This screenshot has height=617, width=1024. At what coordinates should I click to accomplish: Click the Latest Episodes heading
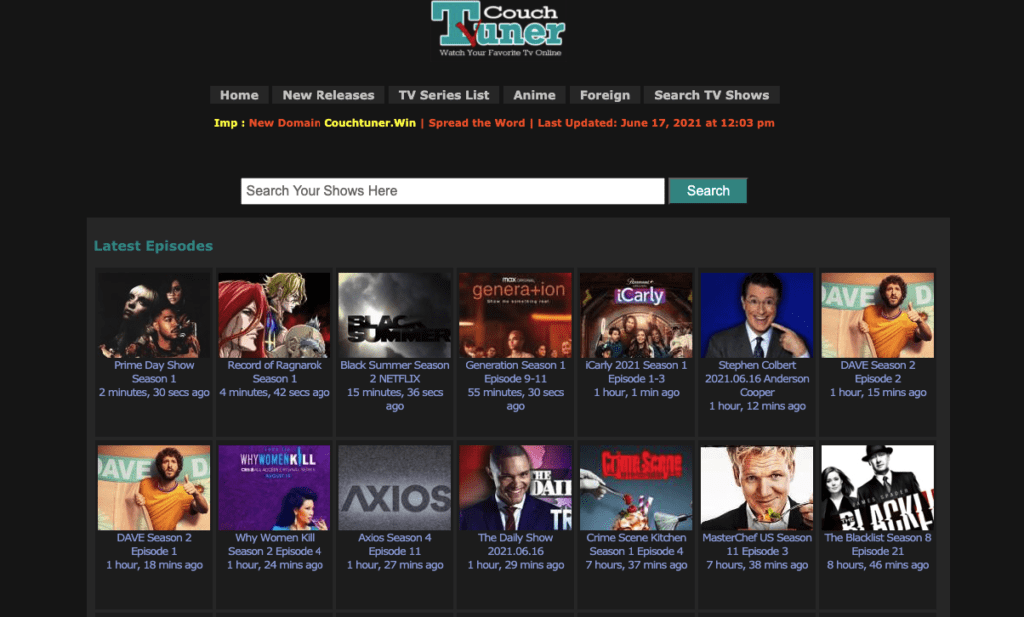click(153, 246)
